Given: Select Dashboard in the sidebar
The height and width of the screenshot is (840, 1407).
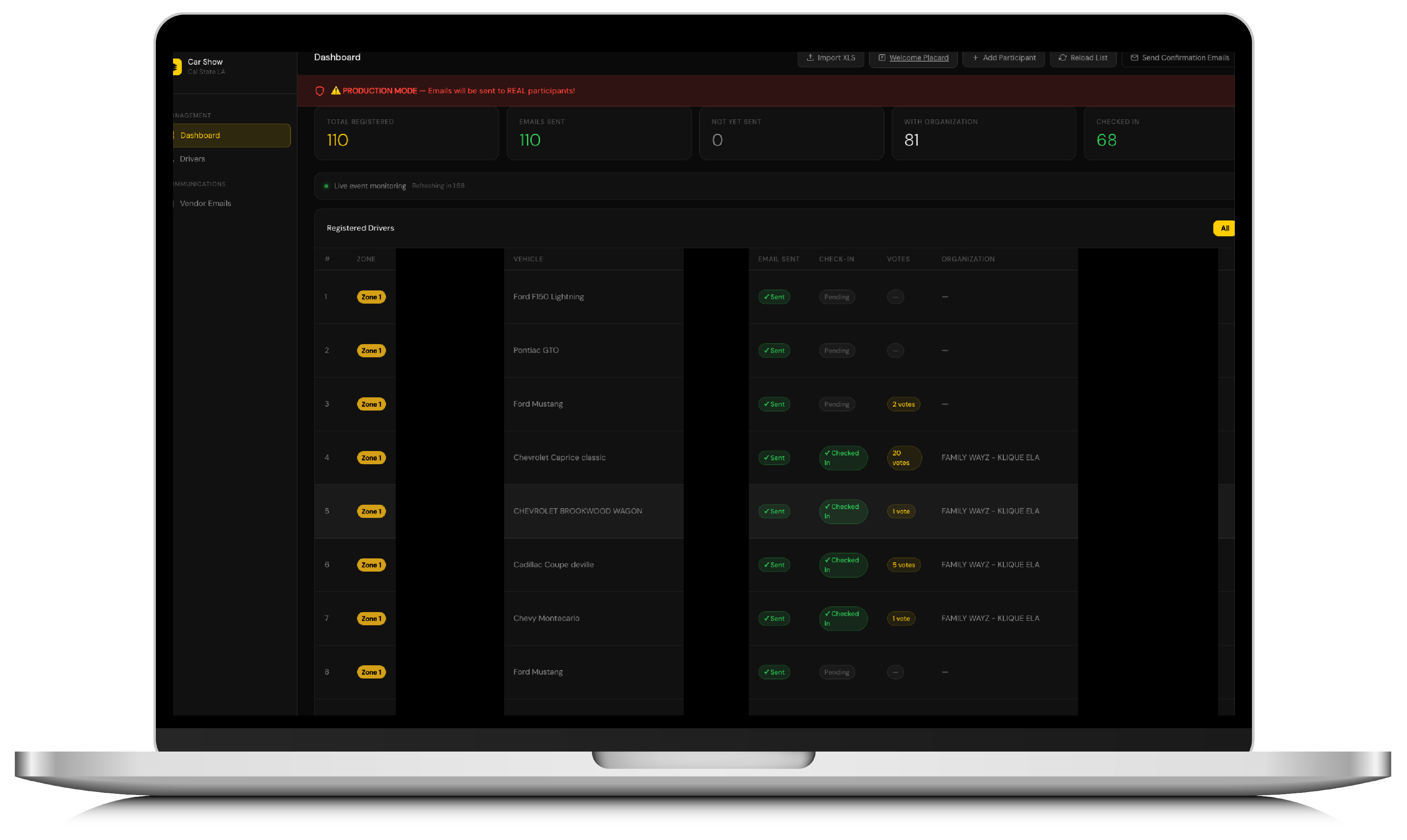Looking at the screenshot, I should [232, 135].
